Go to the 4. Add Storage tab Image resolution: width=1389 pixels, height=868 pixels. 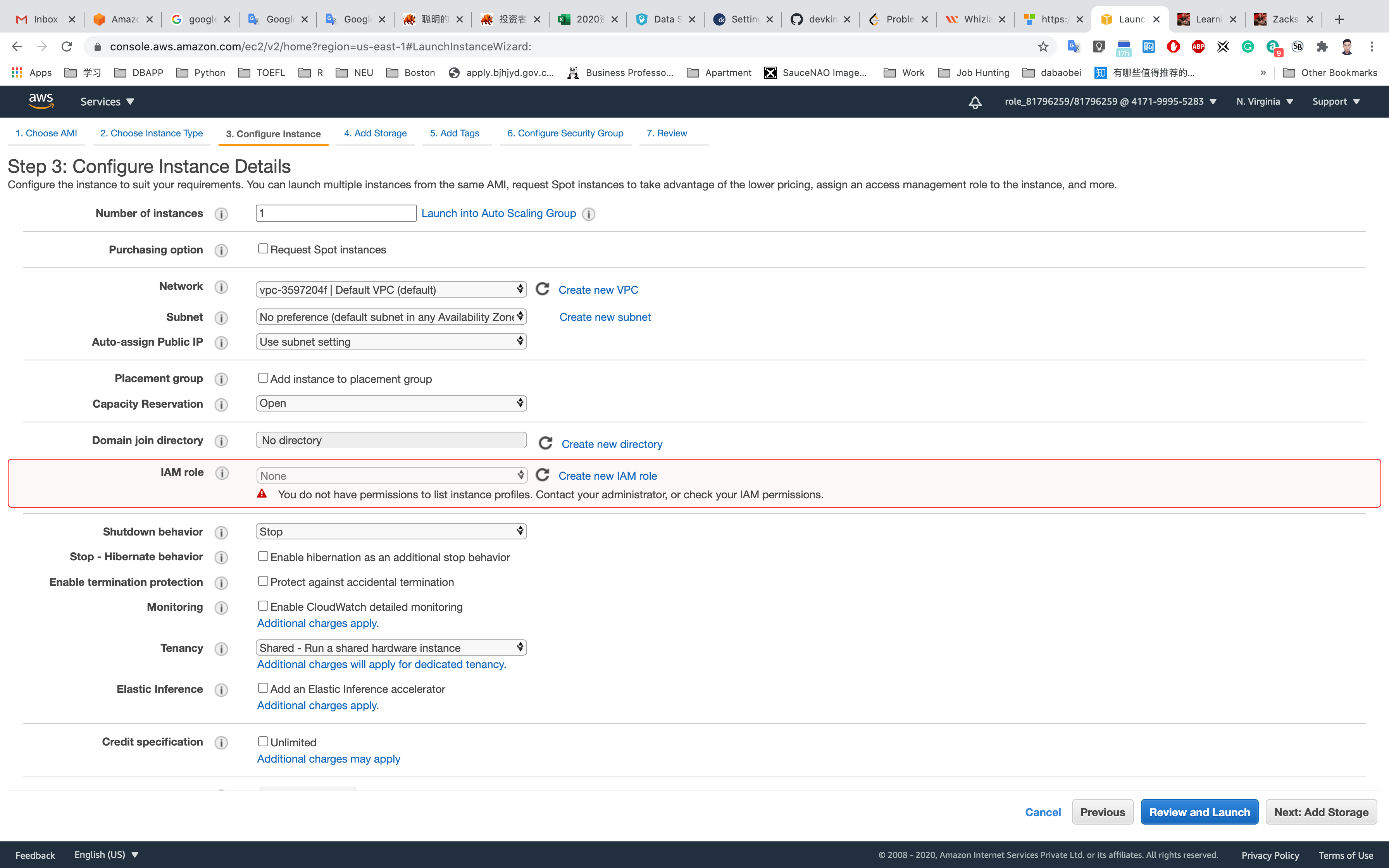click(x=375, y=133)
